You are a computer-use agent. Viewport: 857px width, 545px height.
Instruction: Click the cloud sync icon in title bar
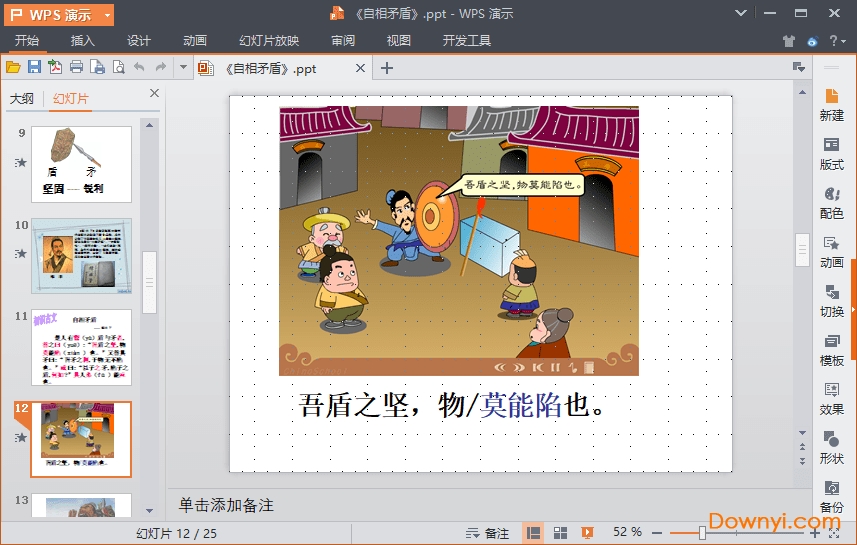[x=813, y=41]
